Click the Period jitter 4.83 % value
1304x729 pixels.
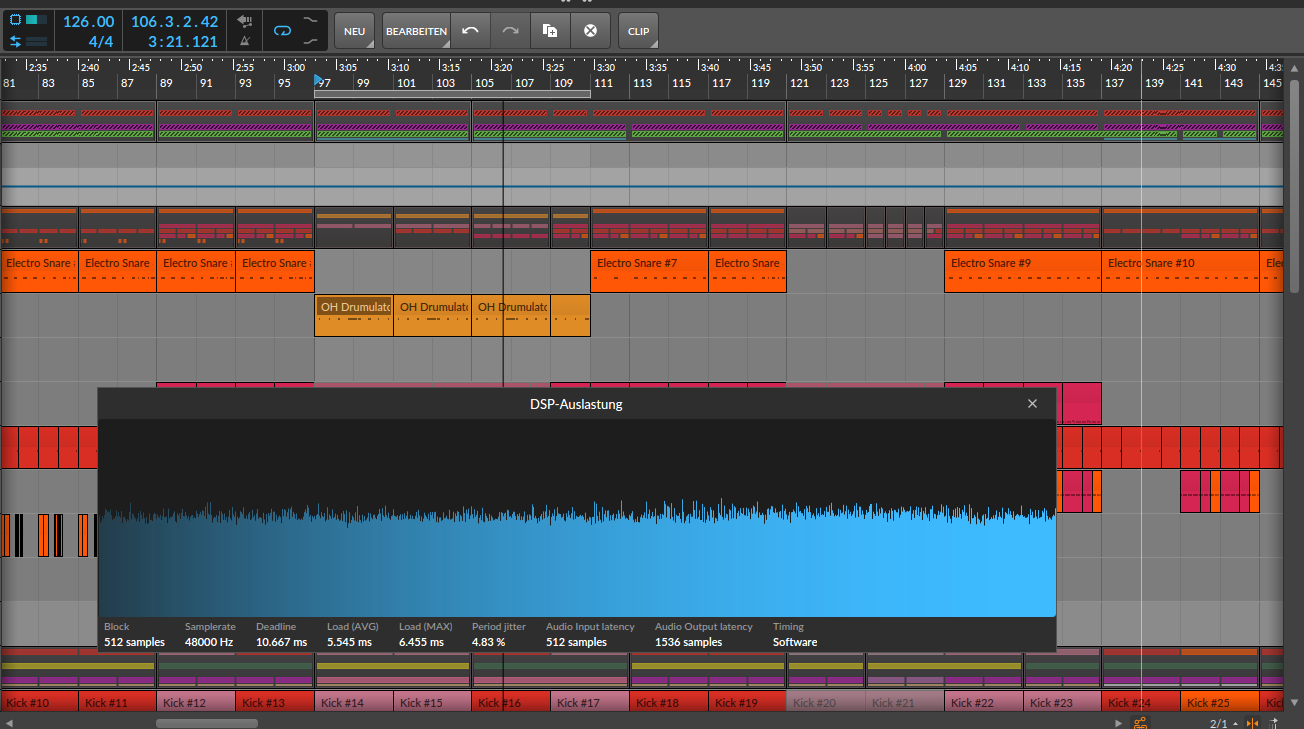coord(489,642)
